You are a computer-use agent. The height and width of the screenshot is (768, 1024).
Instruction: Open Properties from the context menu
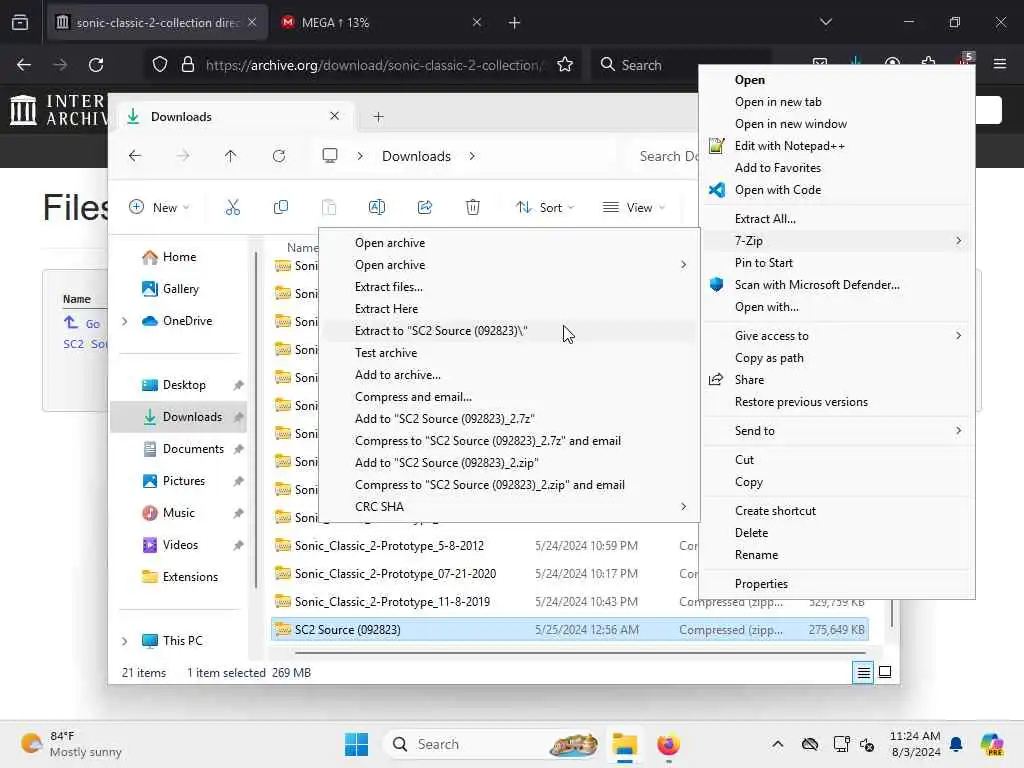coord(837,584)
